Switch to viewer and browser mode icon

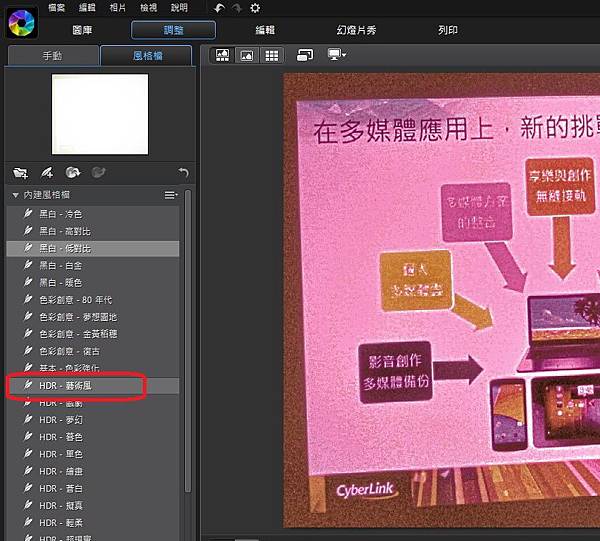[x=222, y=55]
